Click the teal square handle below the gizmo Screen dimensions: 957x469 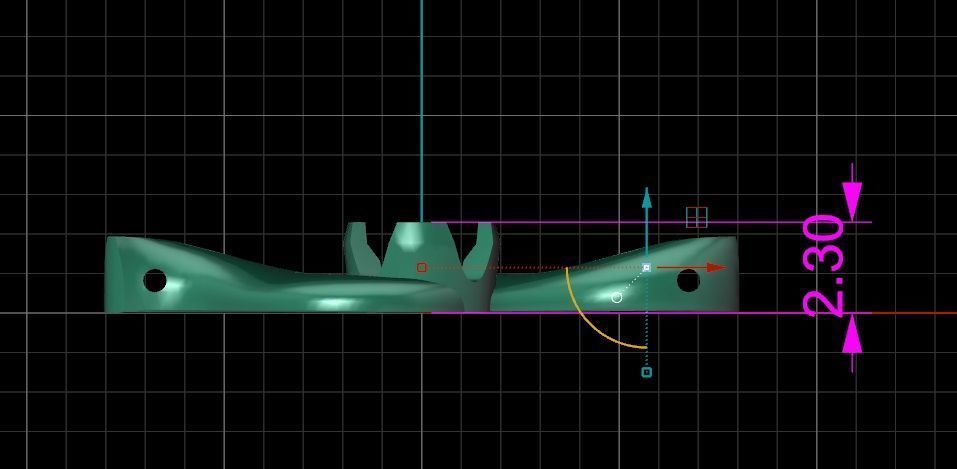pos(647,372)
